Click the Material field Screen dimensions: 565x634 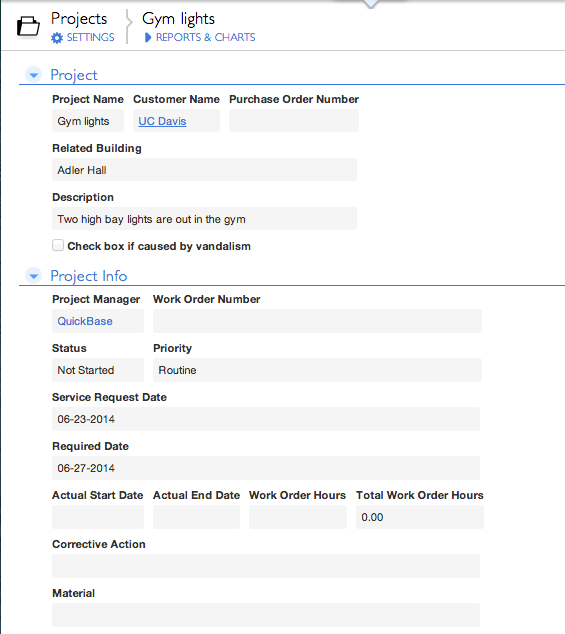(x=266, y=615)
